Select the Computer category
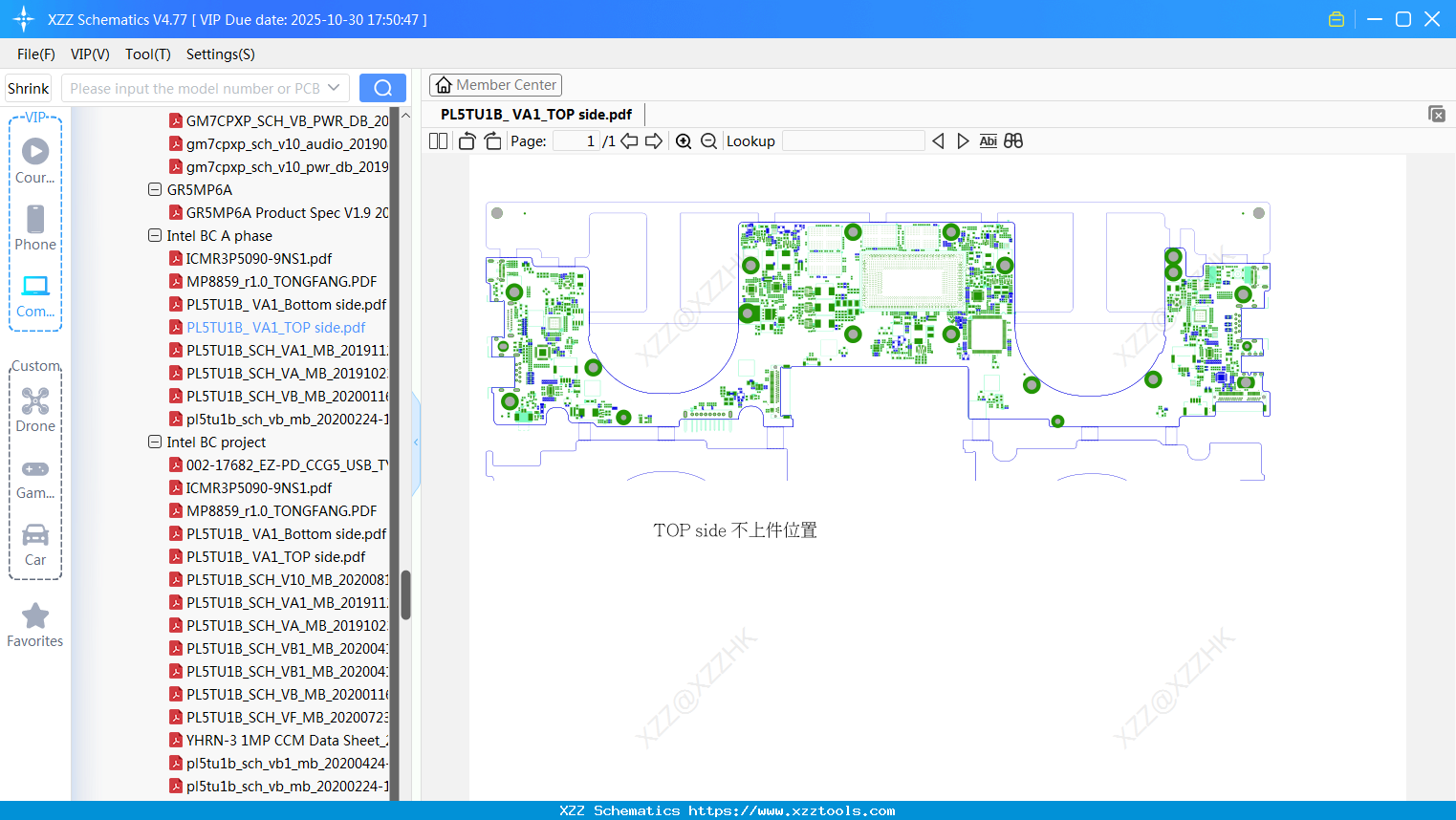The height and width of the screenshot is (820, 1456). (x=35, y=295)
